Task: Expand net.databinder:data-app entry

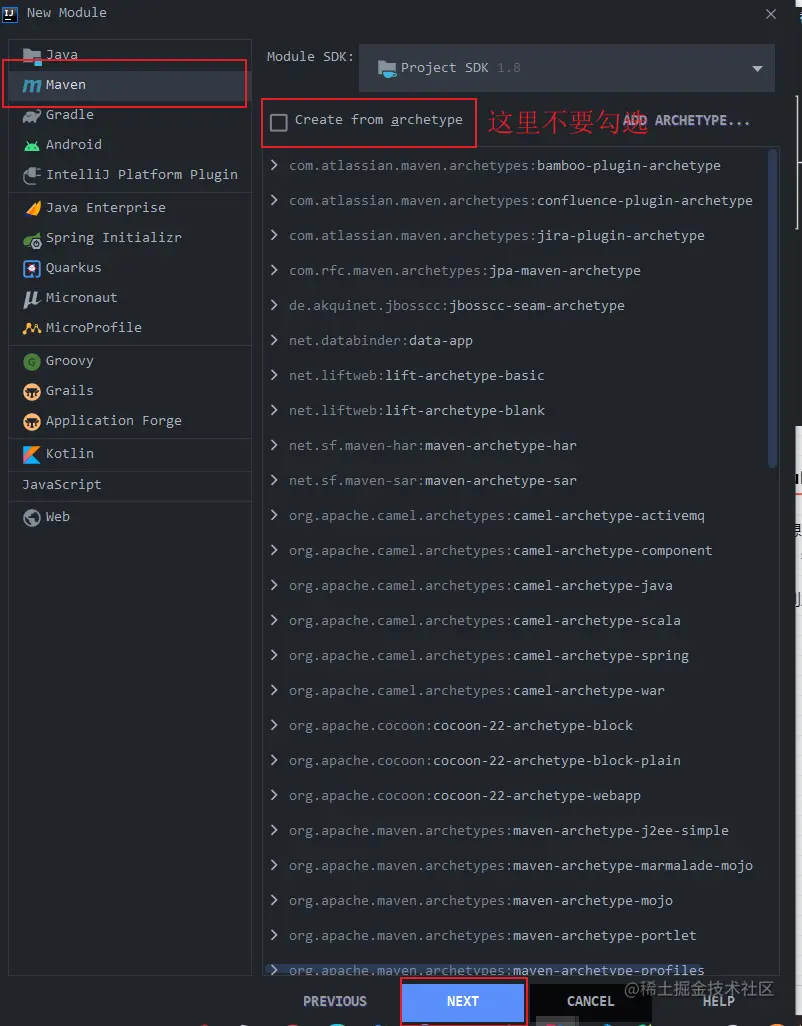Action: (274, 340)
